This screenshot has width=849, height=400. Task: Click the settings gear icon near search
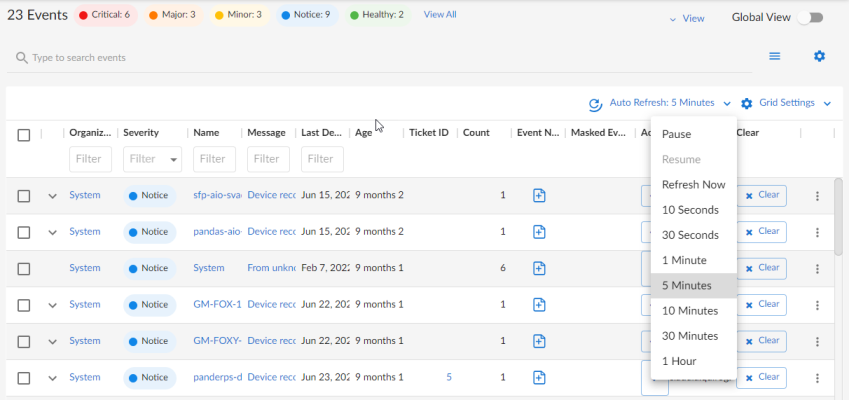819,56
